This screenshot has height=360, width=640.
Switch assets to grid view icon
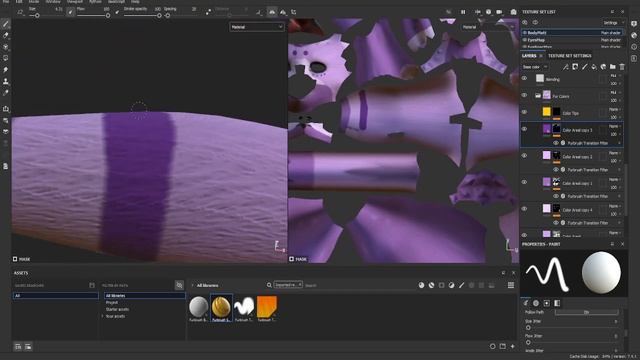(511, 285)
